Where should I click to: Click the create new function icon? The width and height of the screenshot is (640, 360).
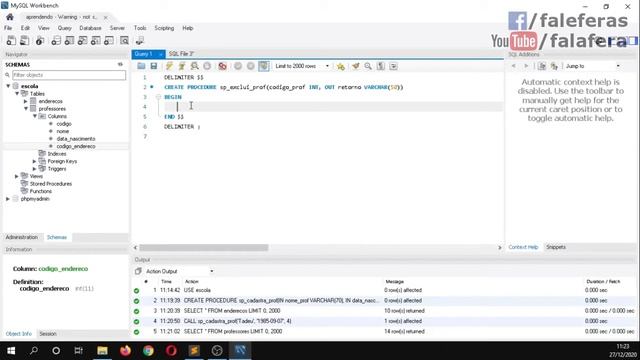(109, 40)
